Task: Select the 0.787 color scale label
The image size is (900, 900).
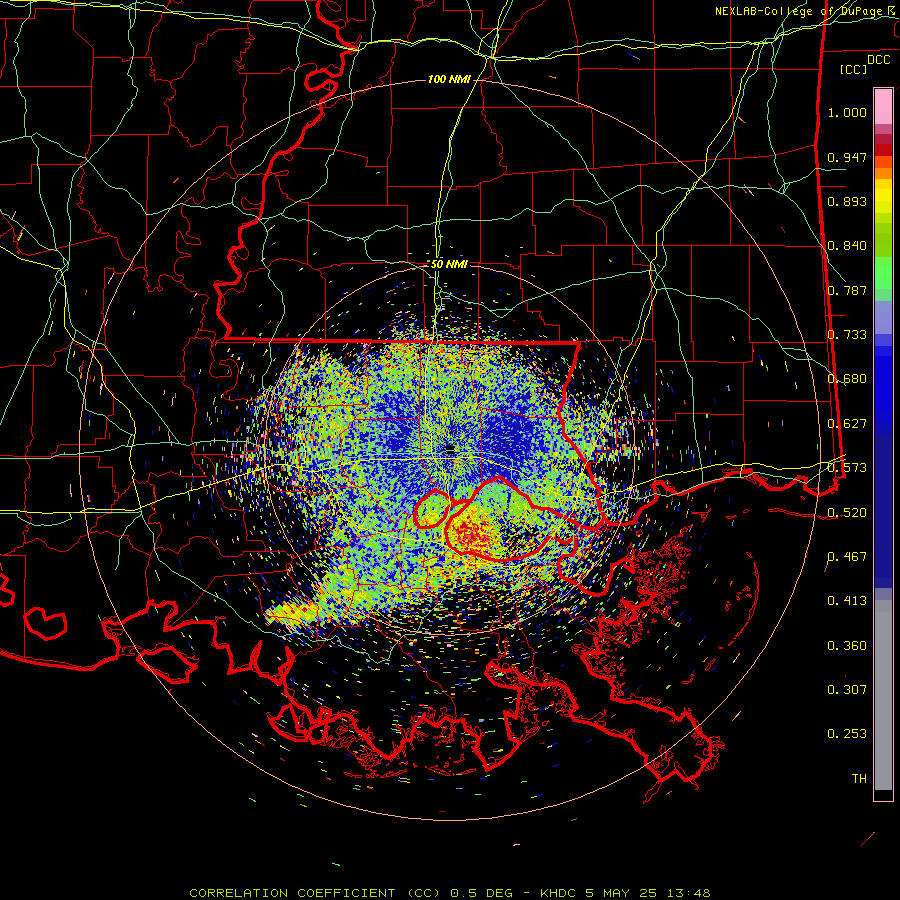Action: click(847, 290)
